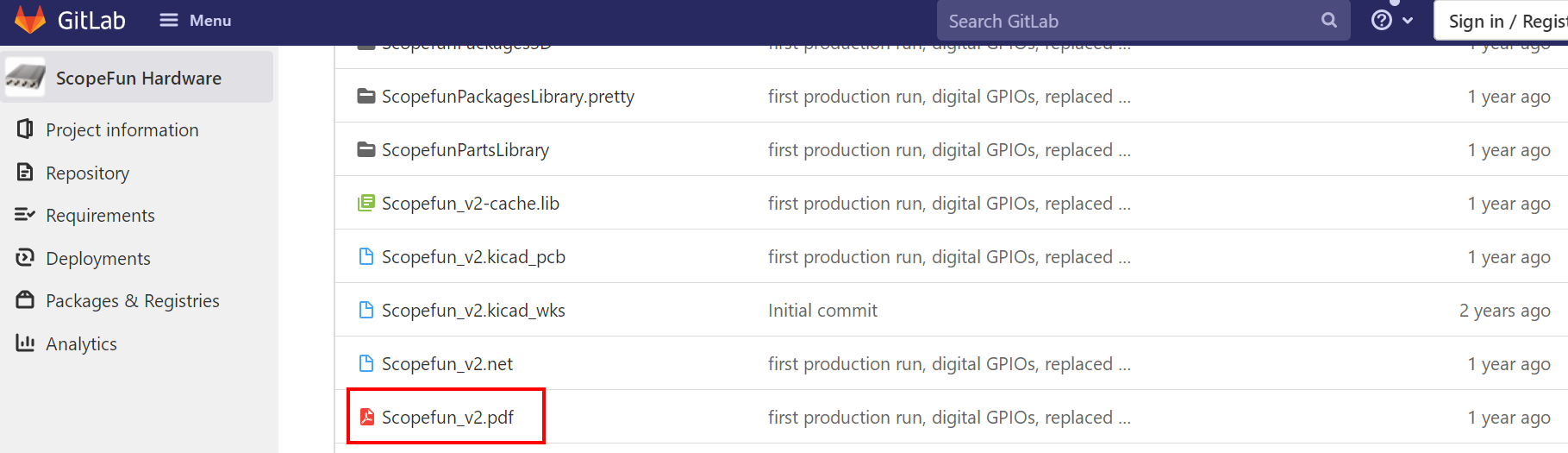This screenshot has height=453, width=1568.
Task: Open ScopeFun Hardware project avatar
Action: [25, 79]
